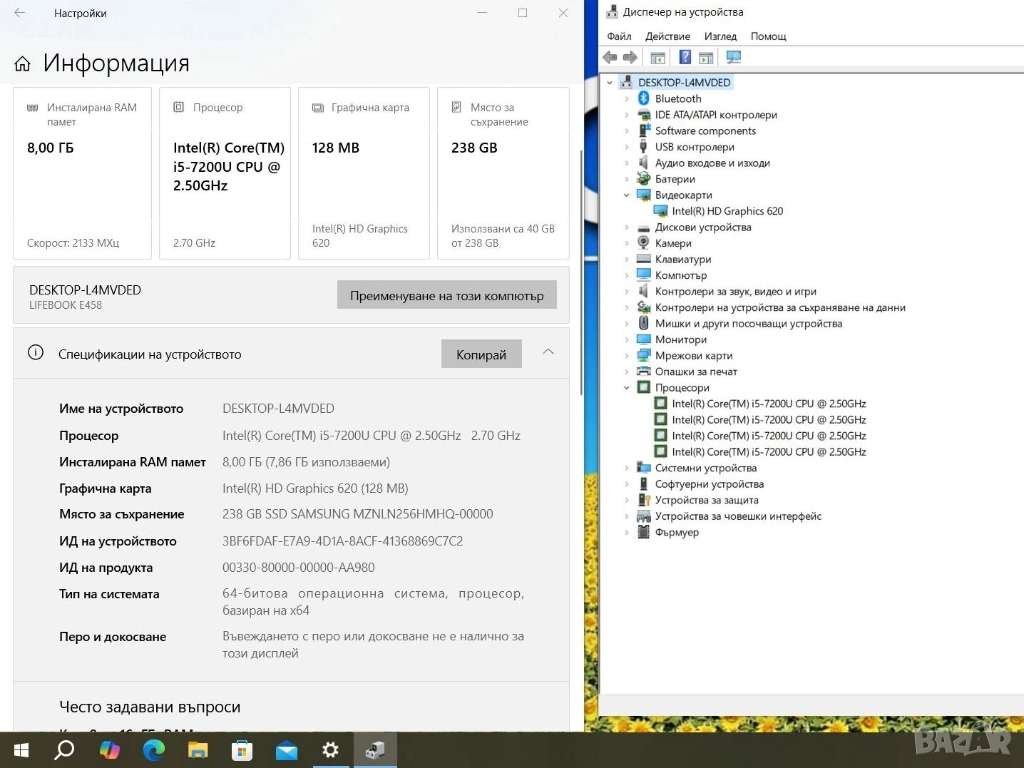The image size is (1024, 768).
Task: Expand the Bluetooth node
Action: point(627,99)
